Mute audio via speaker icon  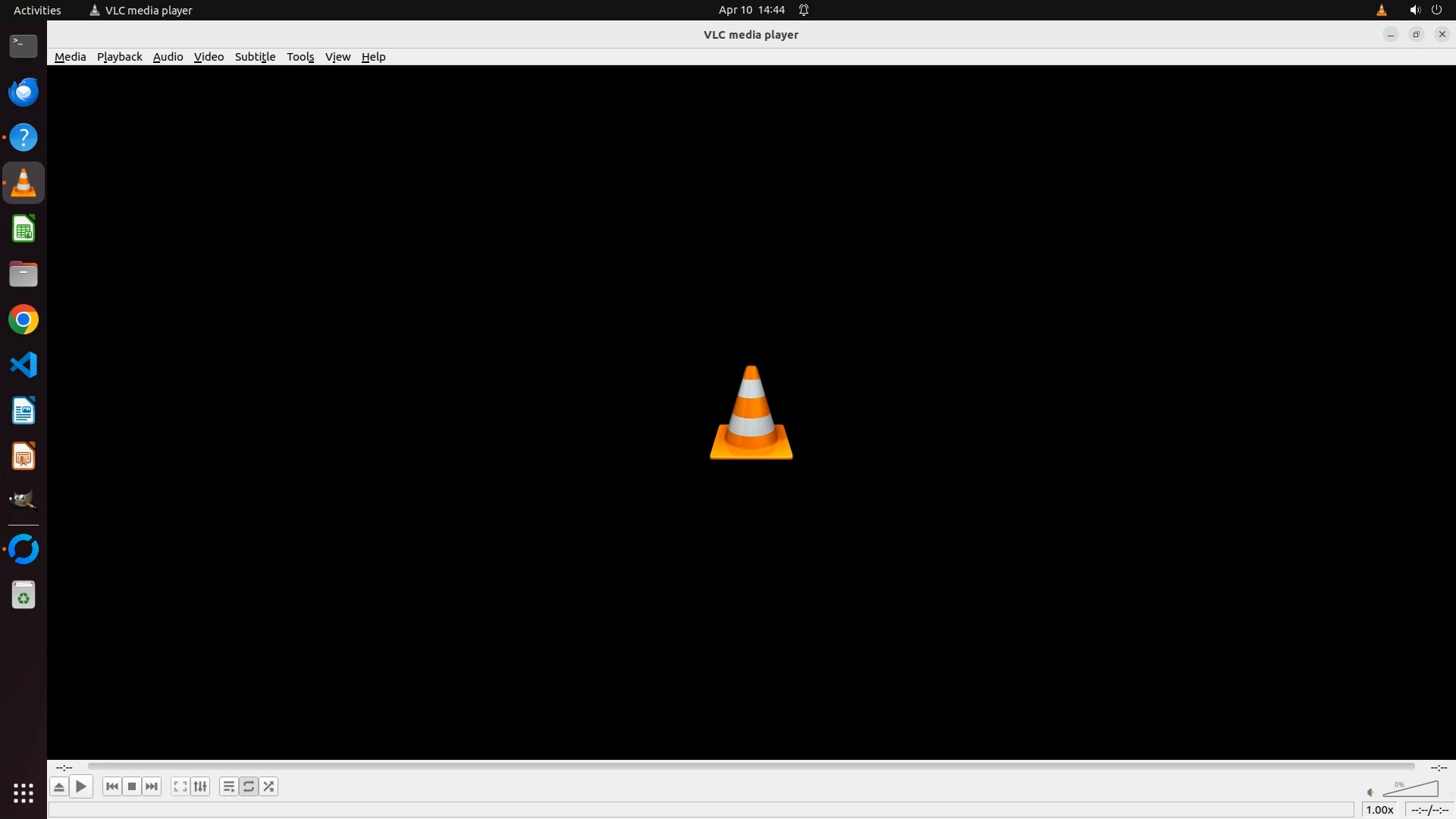1370,792
